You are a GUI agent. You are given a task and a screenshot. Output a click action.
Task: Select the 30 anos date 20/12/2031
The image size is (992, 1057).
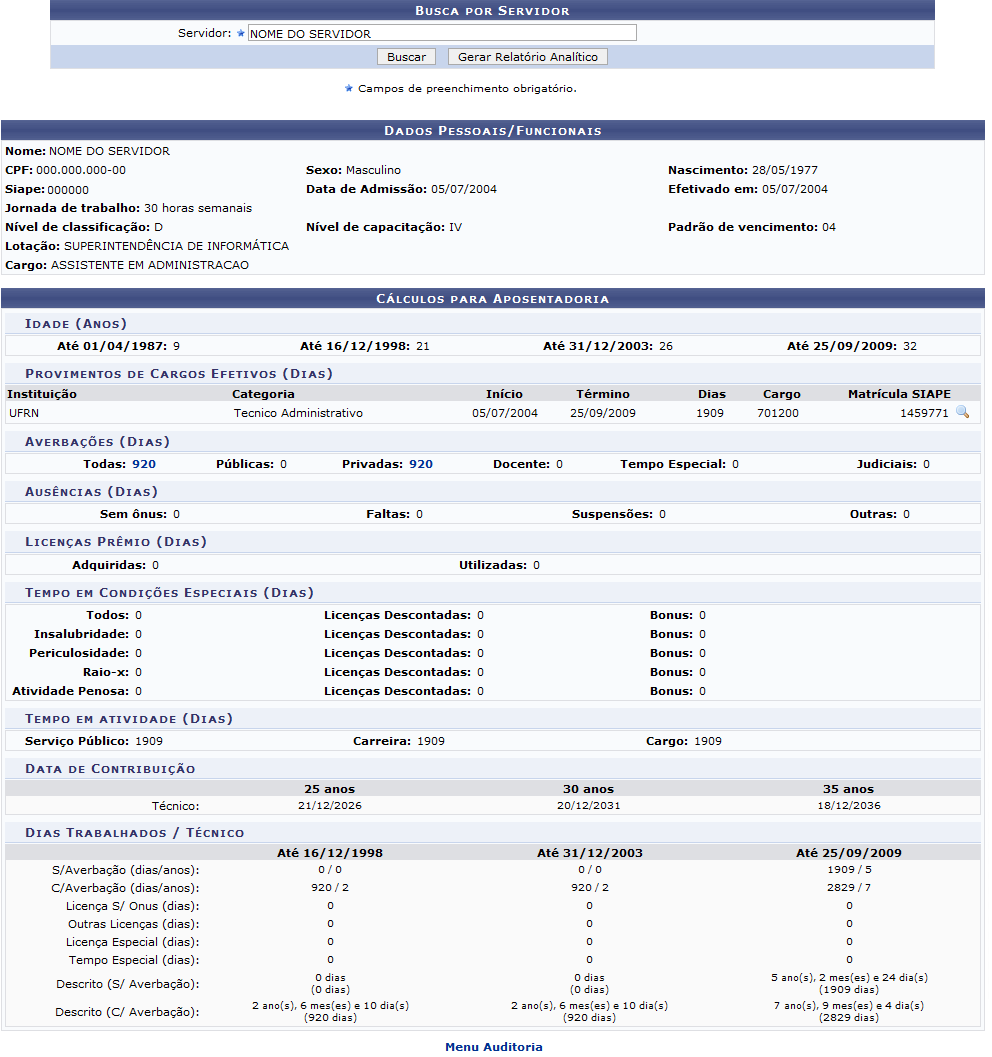pyautogui.click(x=588, y=806)
